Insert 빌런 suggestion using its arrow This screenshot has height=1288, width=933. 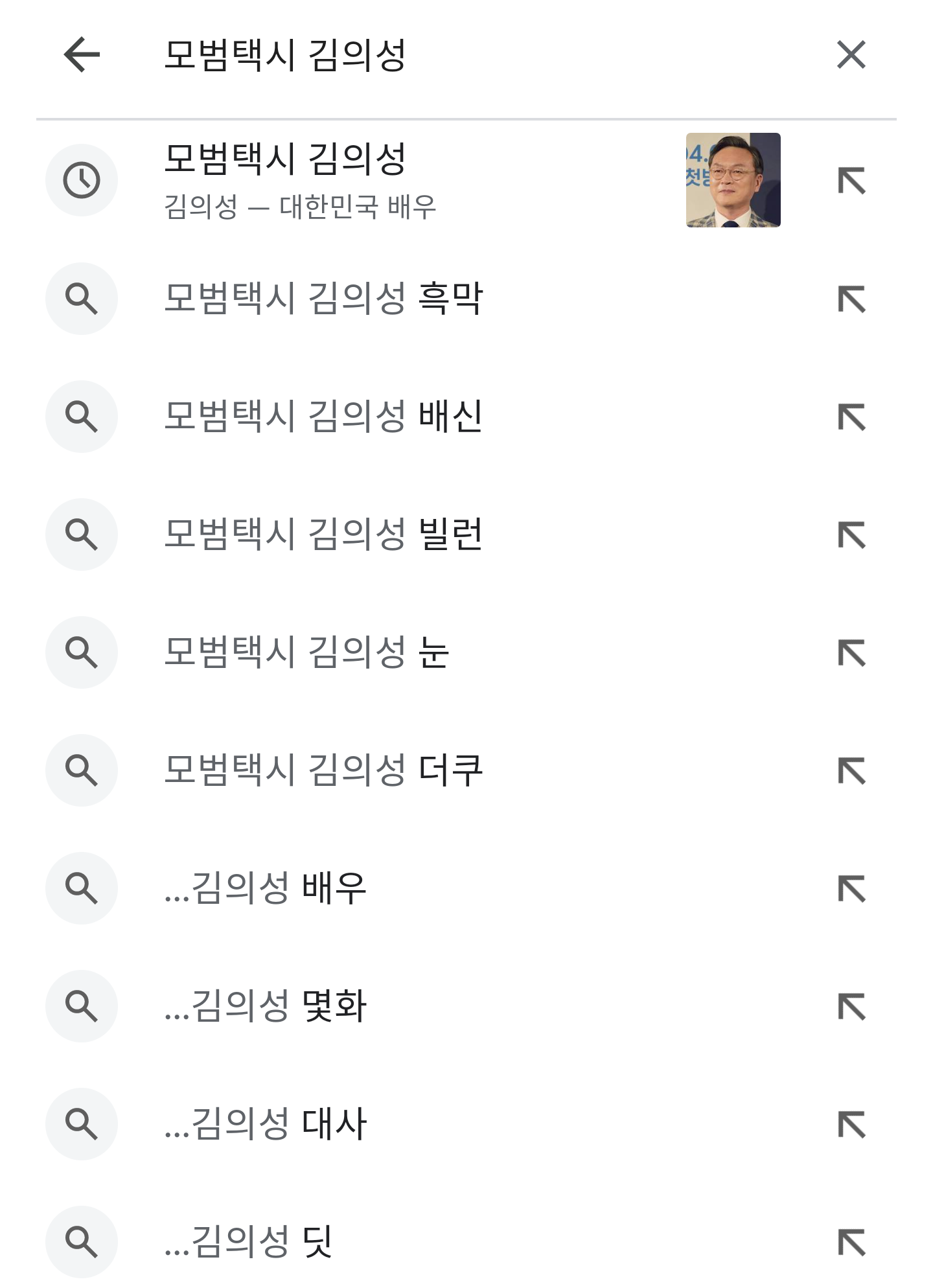[851, 535]
